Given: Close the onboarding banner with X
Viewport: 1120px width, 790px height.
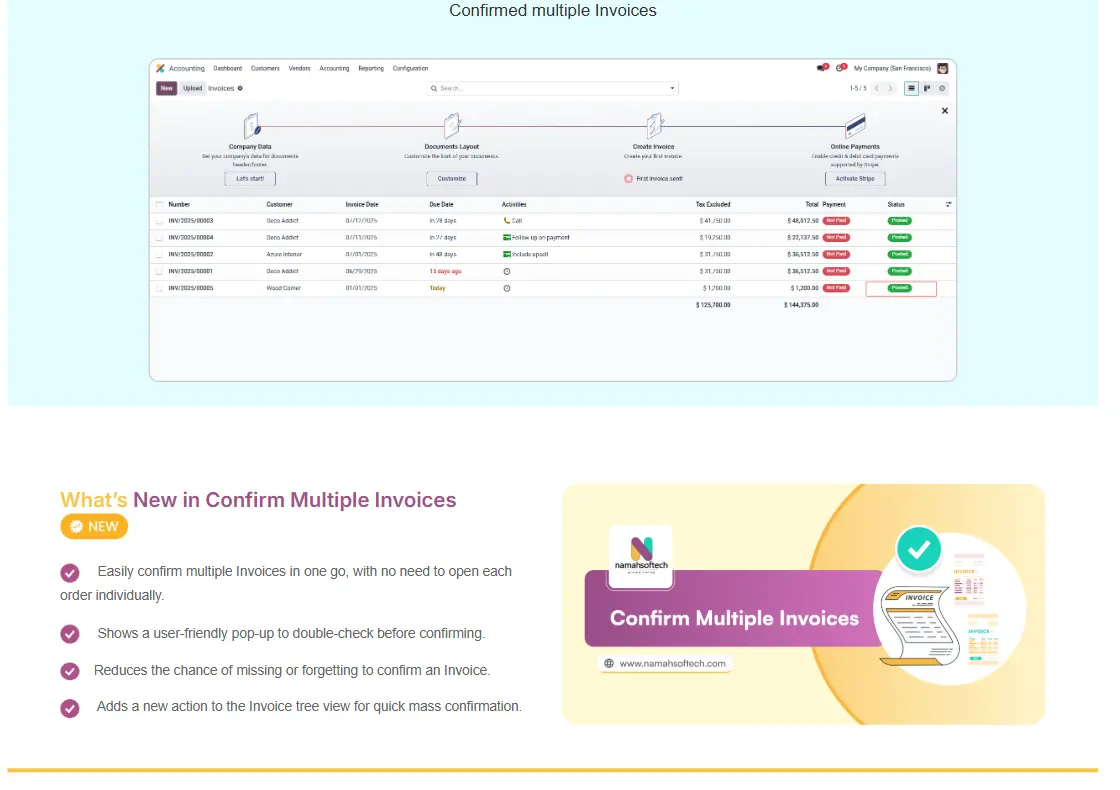Looking at the screenshot, I should point(945,111).
